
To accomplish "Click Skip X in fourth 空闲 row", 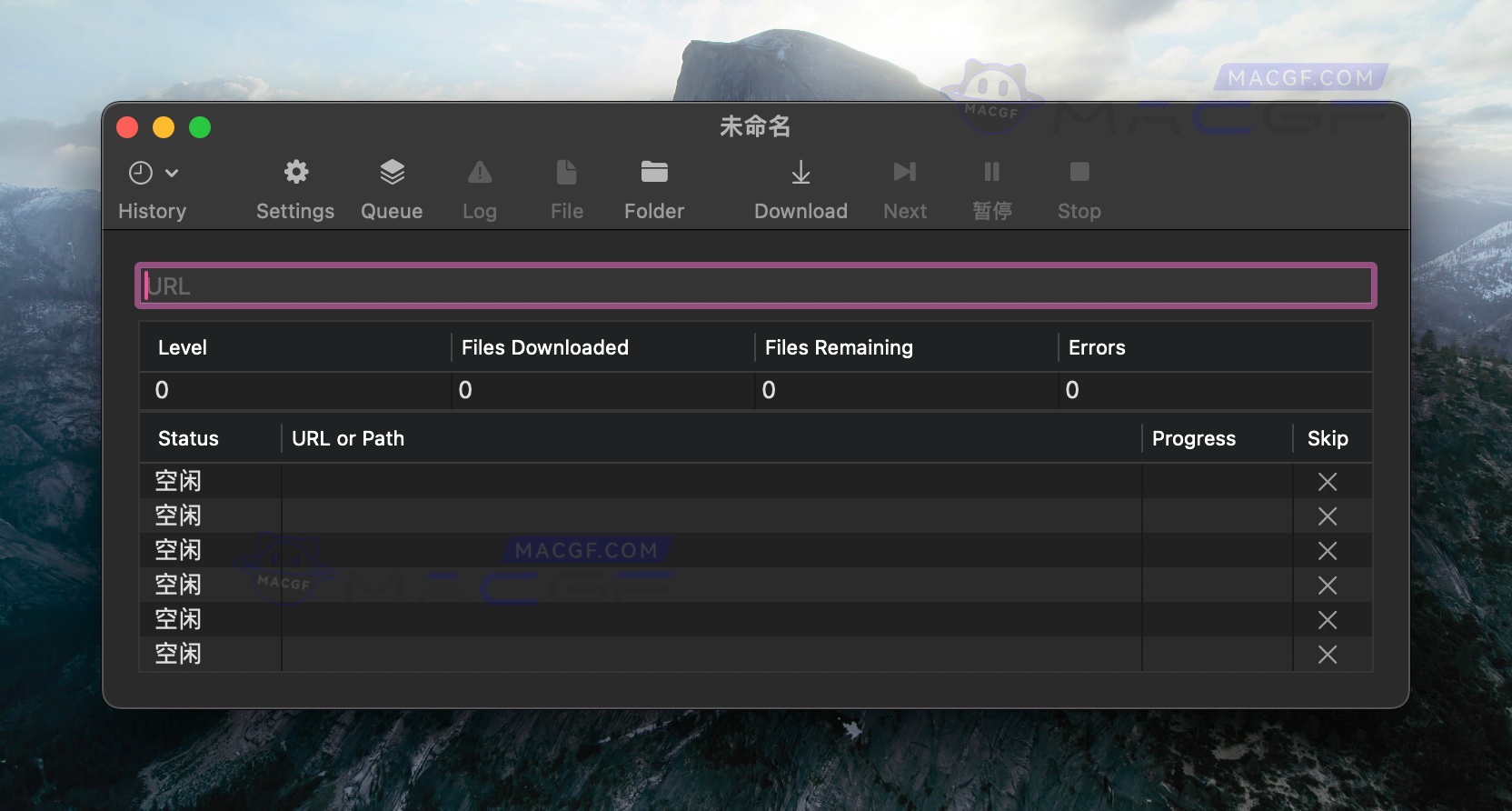I will (1328, 586).
